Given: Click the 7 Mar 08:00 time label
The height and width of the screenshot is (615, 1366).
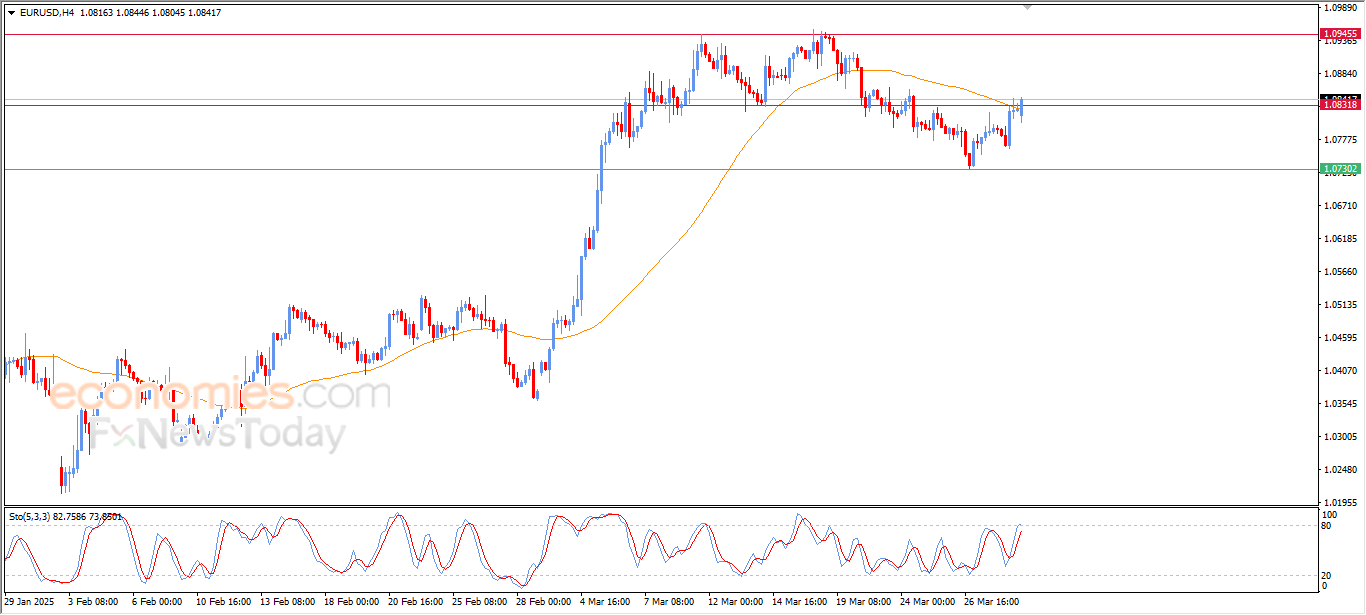Looking at the screenshot, I should point(670,603).
